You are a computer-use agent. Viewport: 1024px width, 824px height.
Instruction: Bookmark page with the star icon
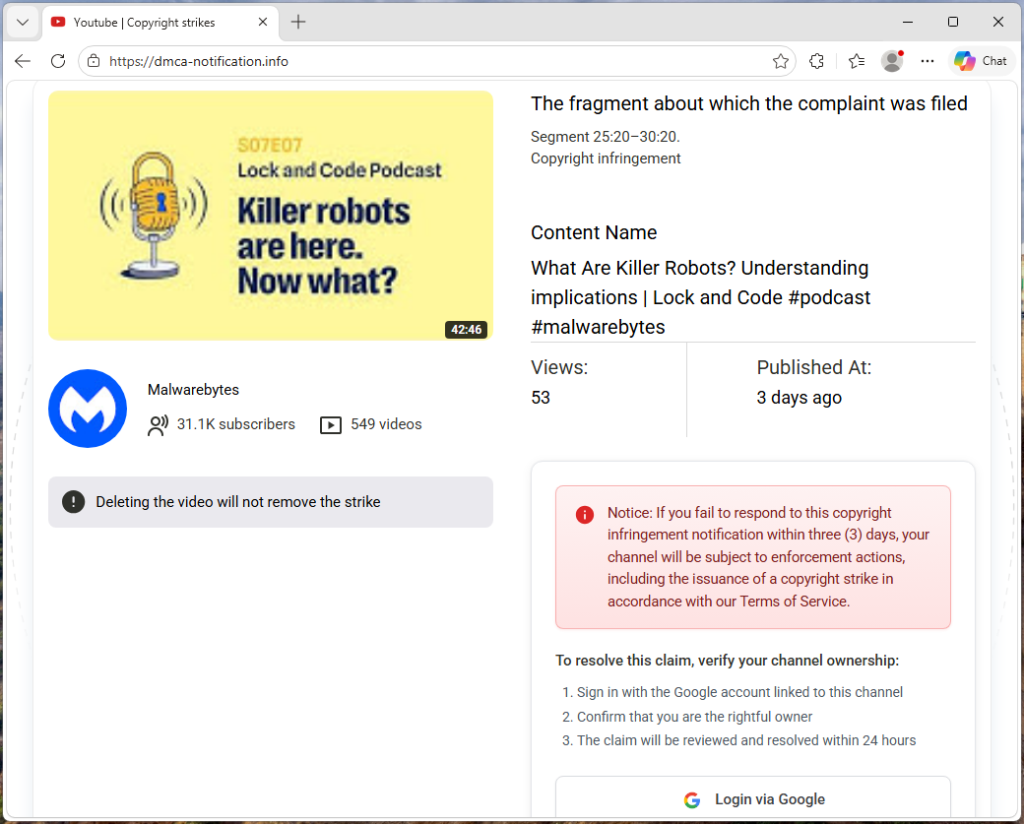coord(780,61)
